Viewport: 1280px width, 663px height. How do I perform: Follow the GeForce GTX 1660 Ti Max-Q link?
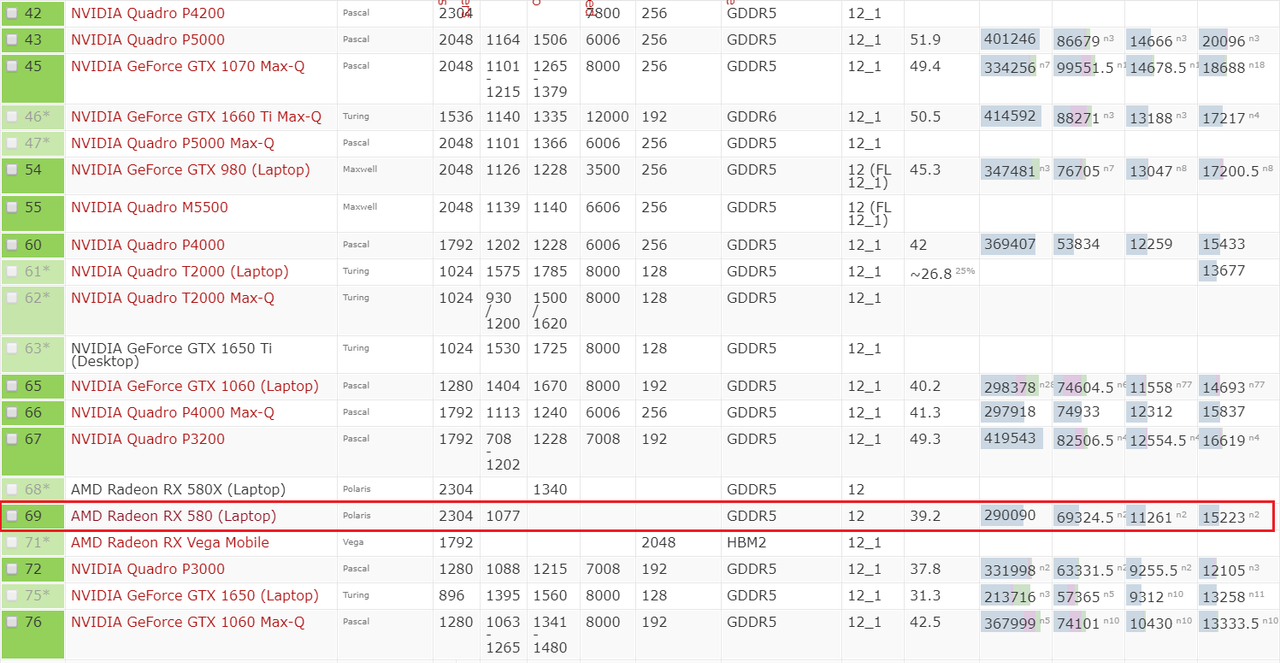tap(196, 117)
